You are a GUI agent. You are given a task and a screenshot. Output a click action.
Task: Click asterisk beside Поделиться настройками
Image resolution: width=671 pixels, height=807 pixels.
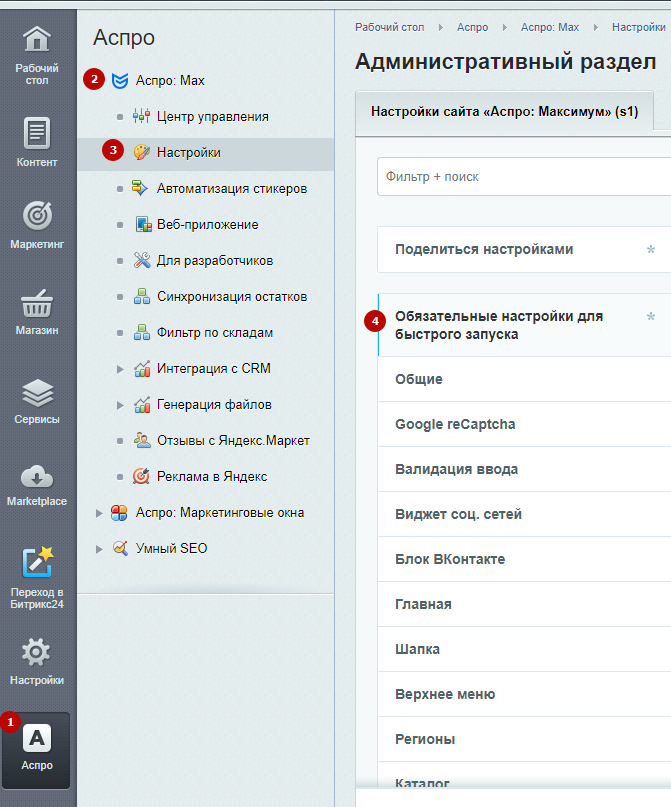click(651, 250)
